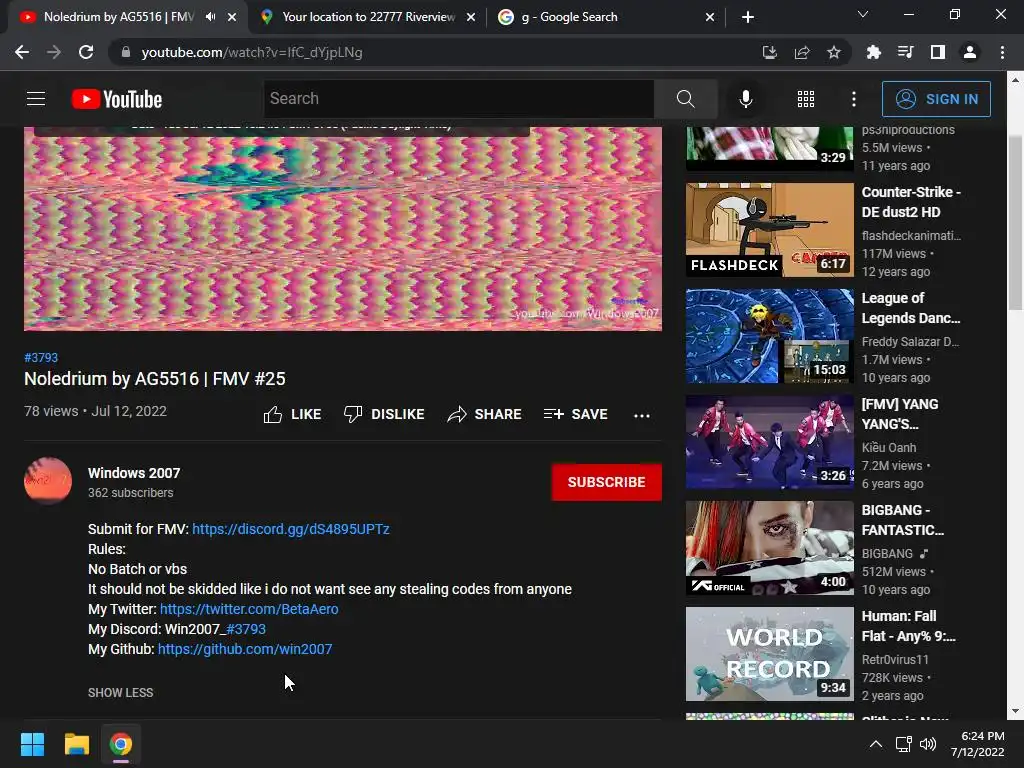The image size is (1024, 768).
Task: Toggle Chrome side panel
Action: coord(938,52)
